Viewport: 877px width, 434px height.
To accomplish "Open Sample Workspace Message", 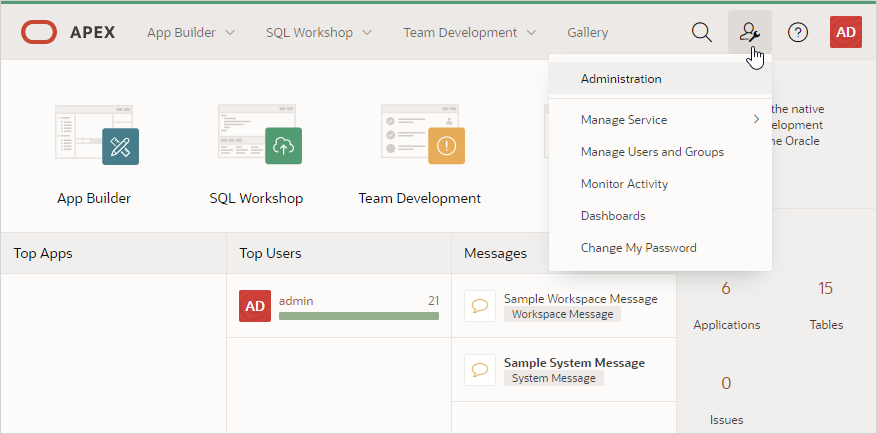I will click(581, 299).
